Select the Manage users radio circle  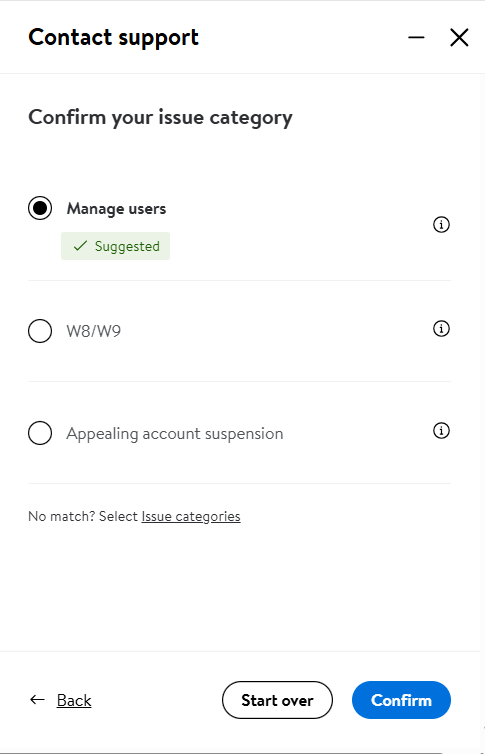(40, 208)
